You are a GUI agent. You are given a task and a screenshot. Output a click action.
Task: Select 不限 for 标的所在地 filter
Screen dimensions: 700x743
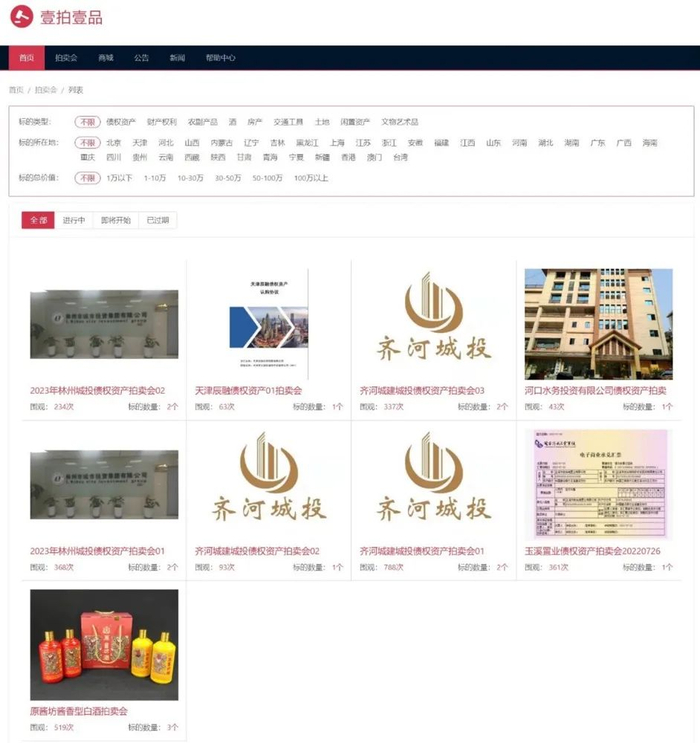(88, 143)
